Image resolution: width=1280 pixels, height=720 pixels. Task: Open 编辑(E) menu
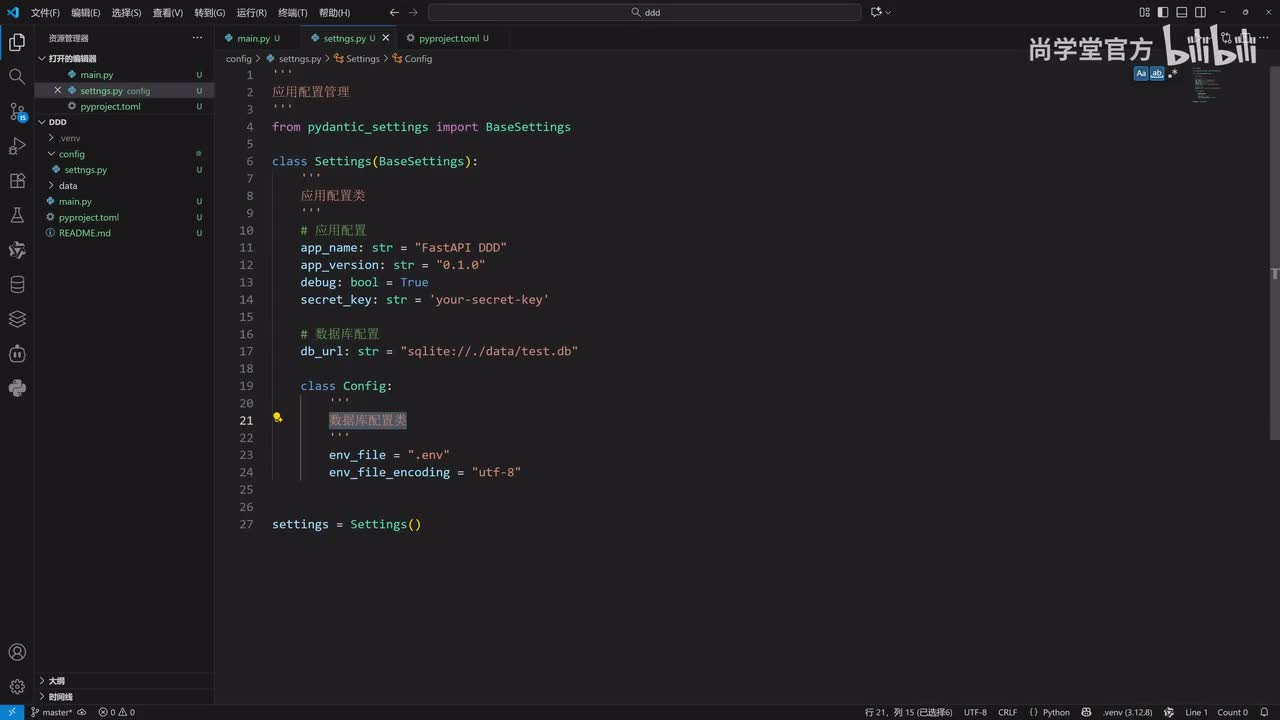86,12
